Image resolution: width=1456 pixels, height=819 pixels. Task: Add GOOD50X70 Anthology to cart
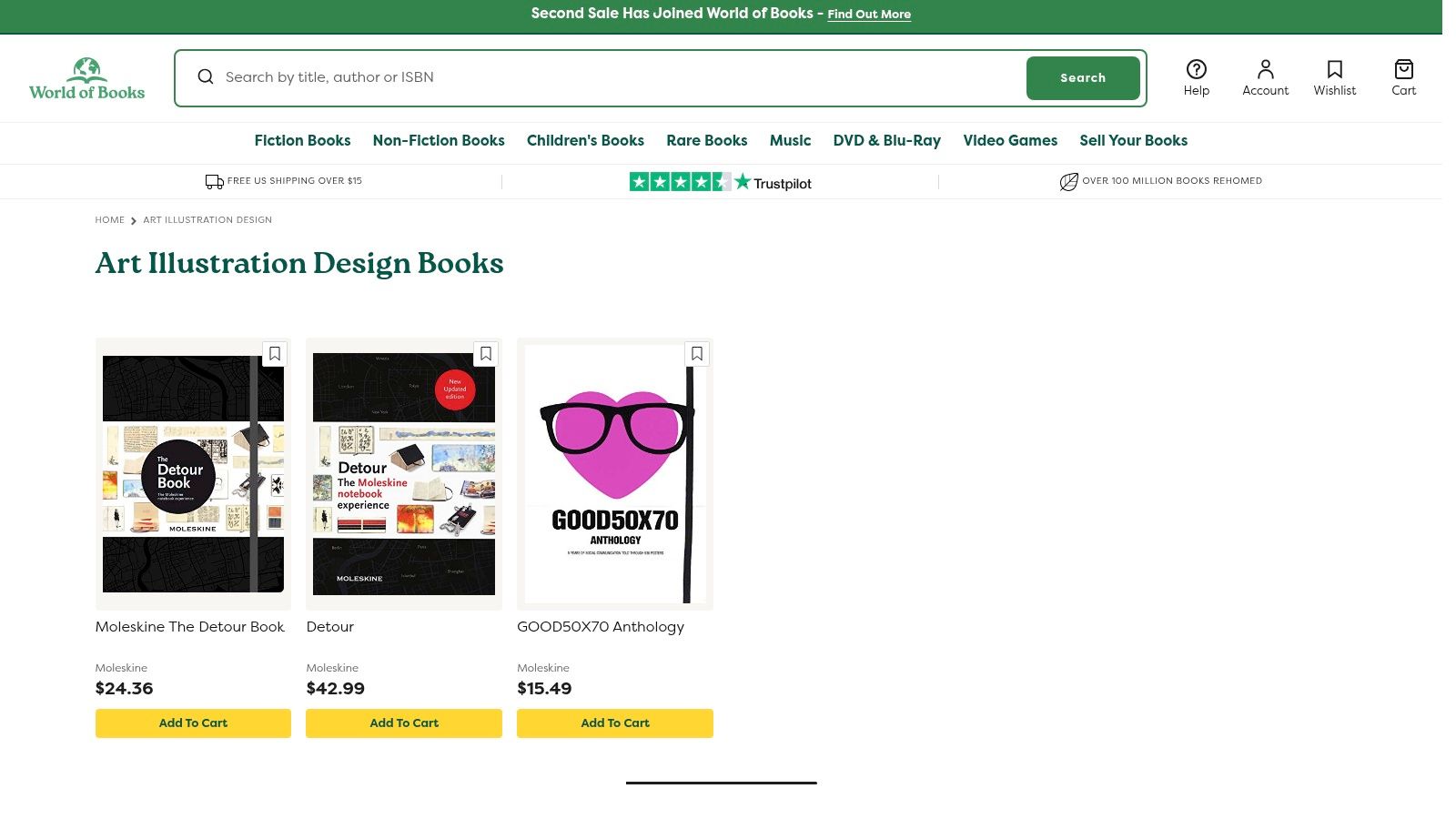coord(614,723)
